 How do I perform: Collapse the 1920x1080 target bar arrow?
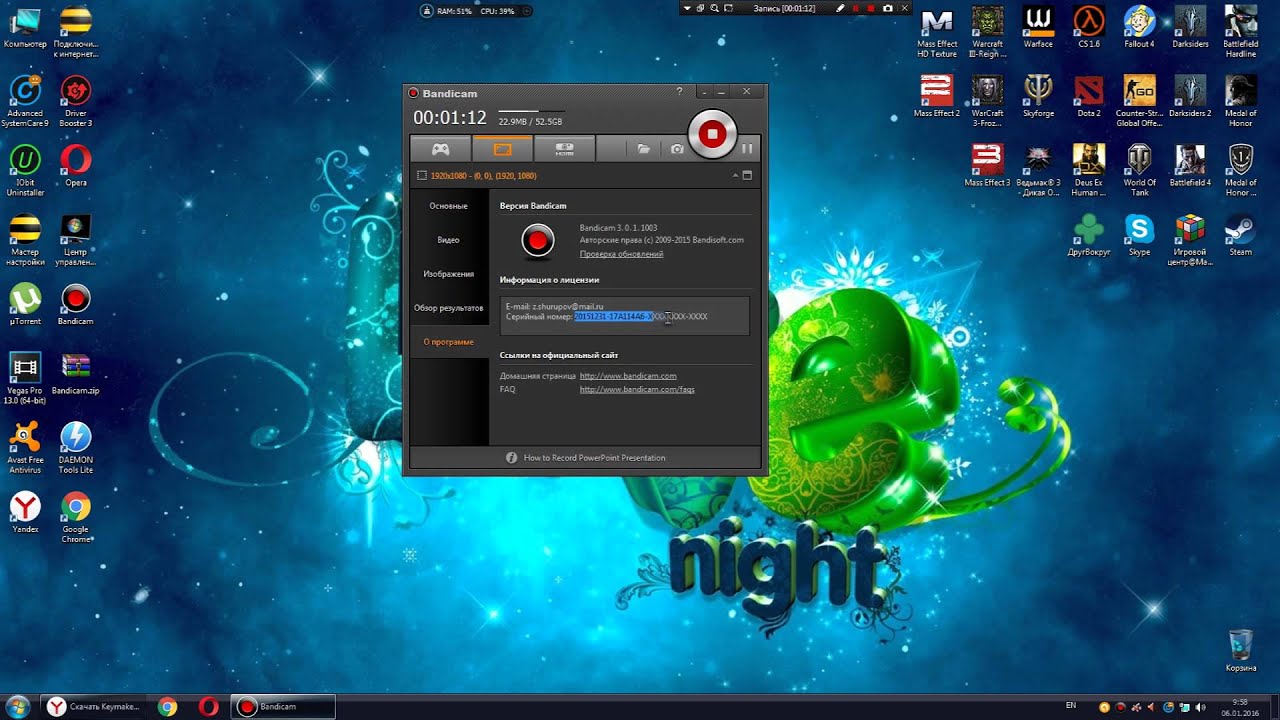736,175
